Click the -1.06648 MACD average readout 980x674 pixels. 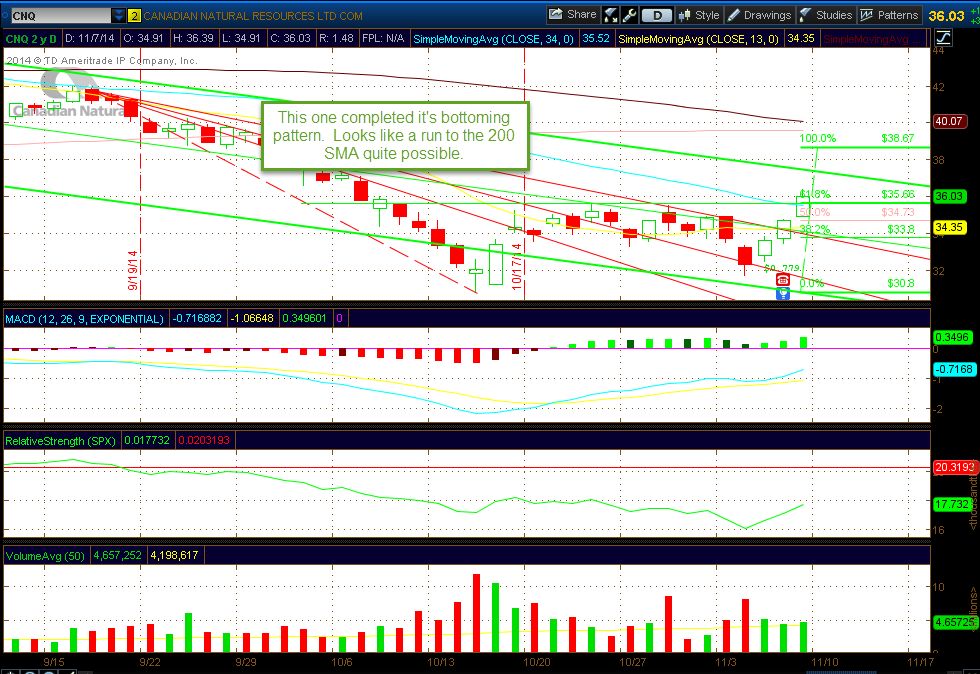[252, 318]
